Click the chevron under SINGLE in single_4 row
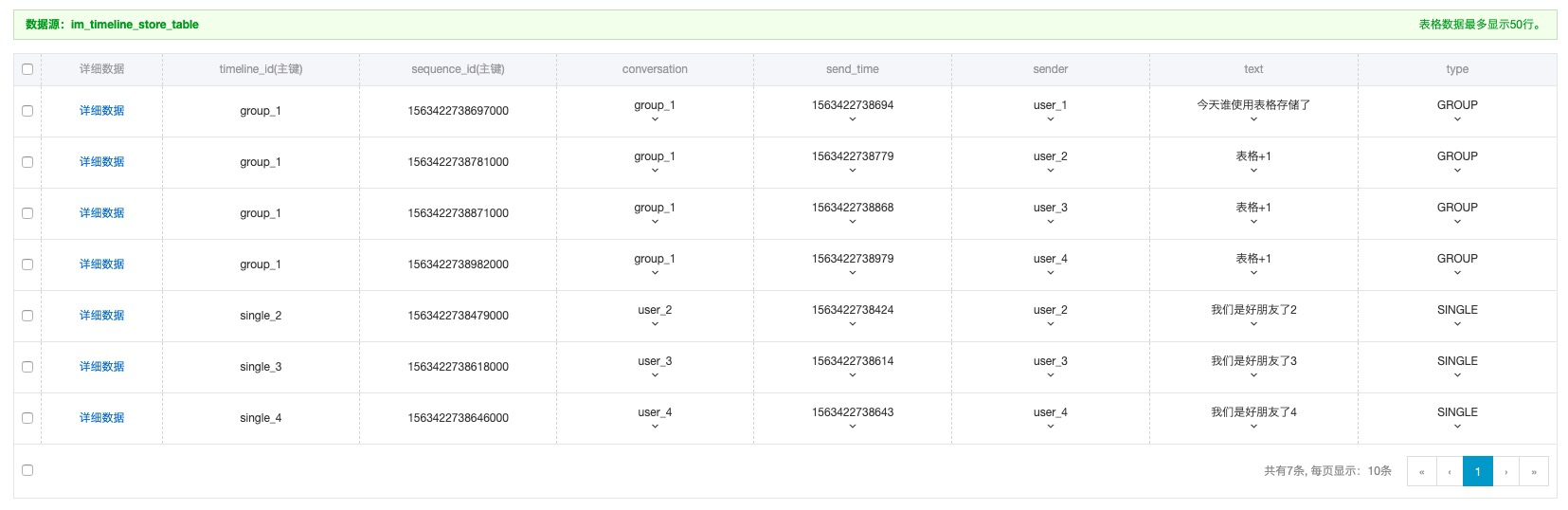 pyautogui.click(x=1457, y=427)
